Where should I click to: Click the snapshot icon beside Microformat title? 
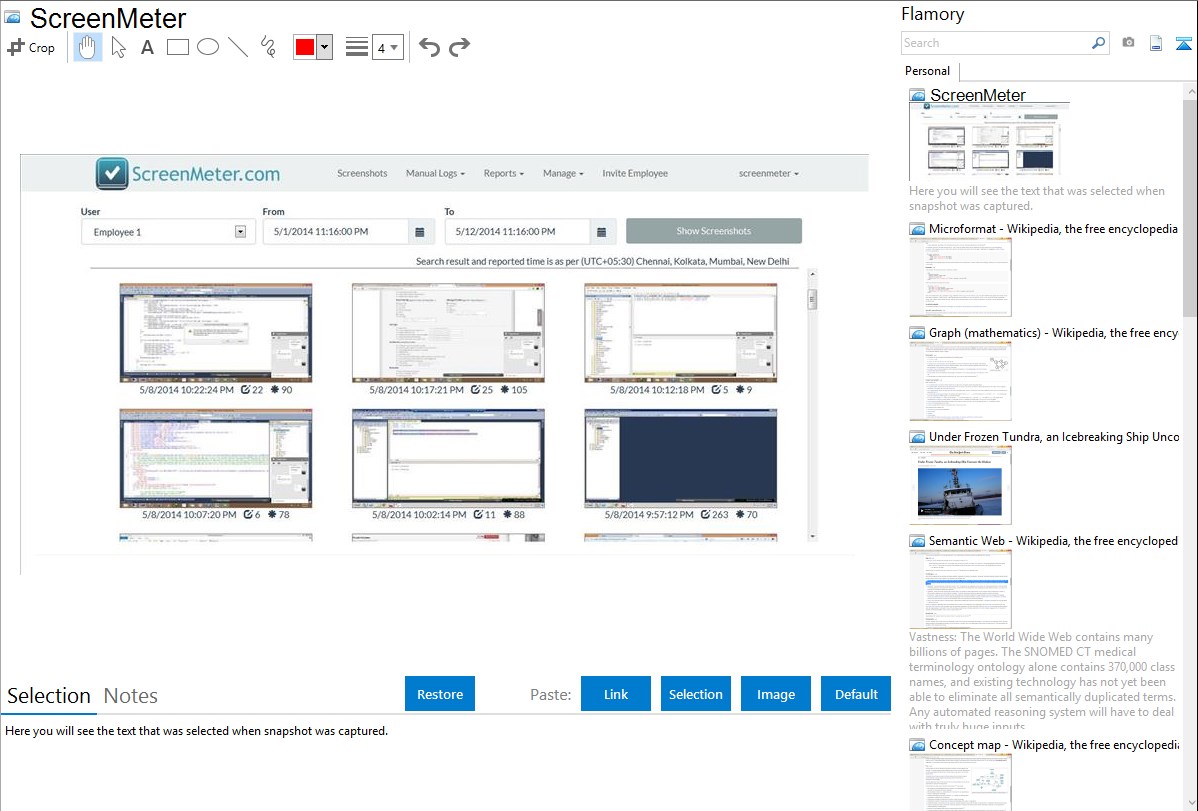[x=917, y=229]
